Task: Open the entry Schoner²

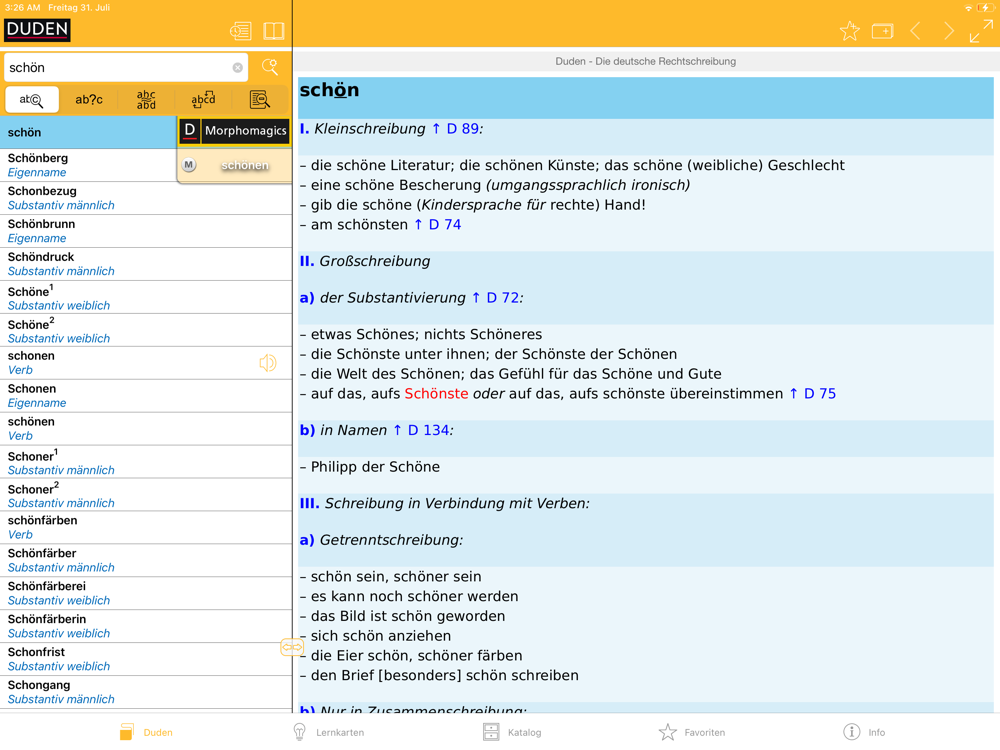Action: (146, 495)
